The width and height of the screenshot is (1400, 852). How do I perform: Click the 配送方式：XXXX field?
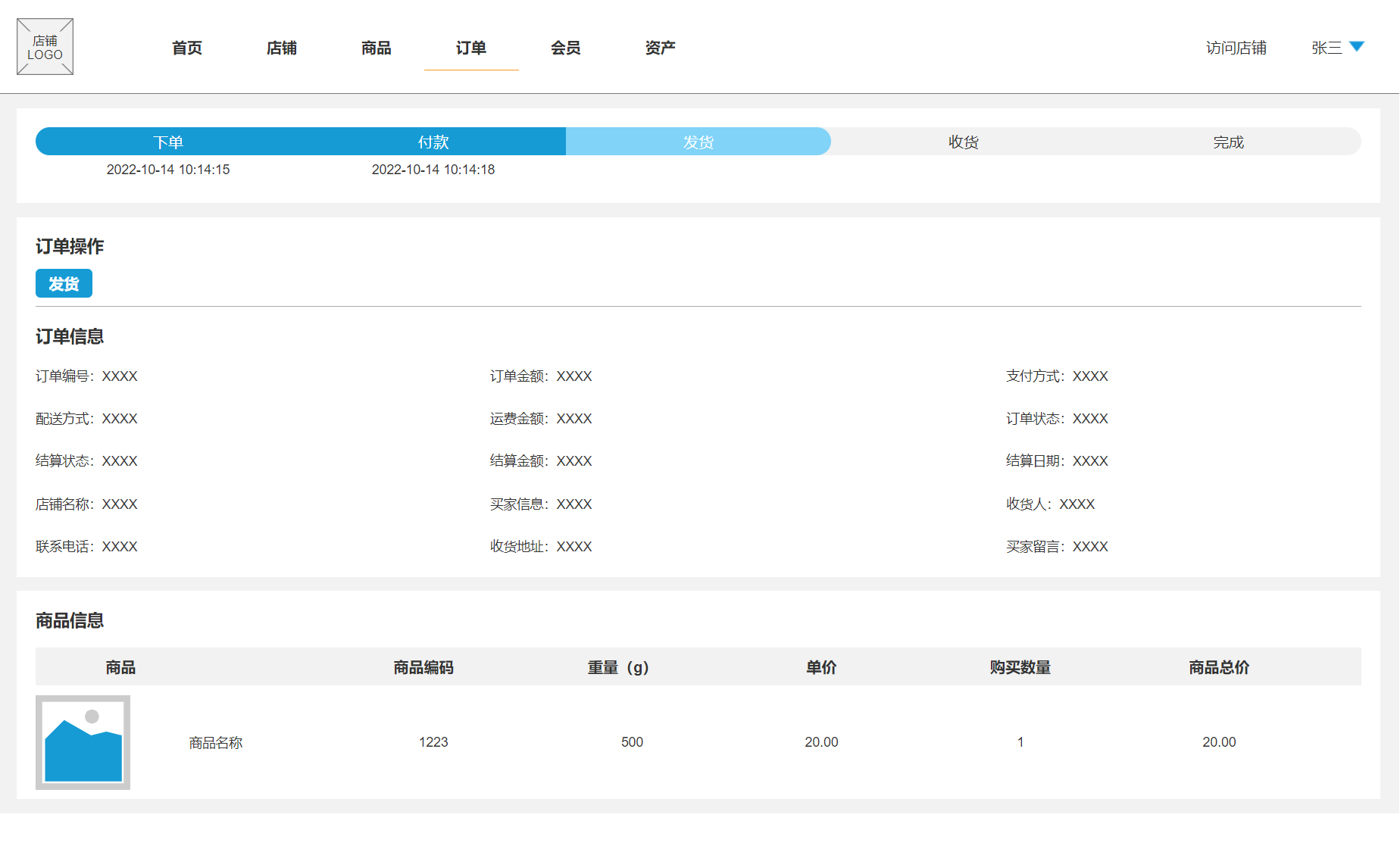click(x=86, y=419)
